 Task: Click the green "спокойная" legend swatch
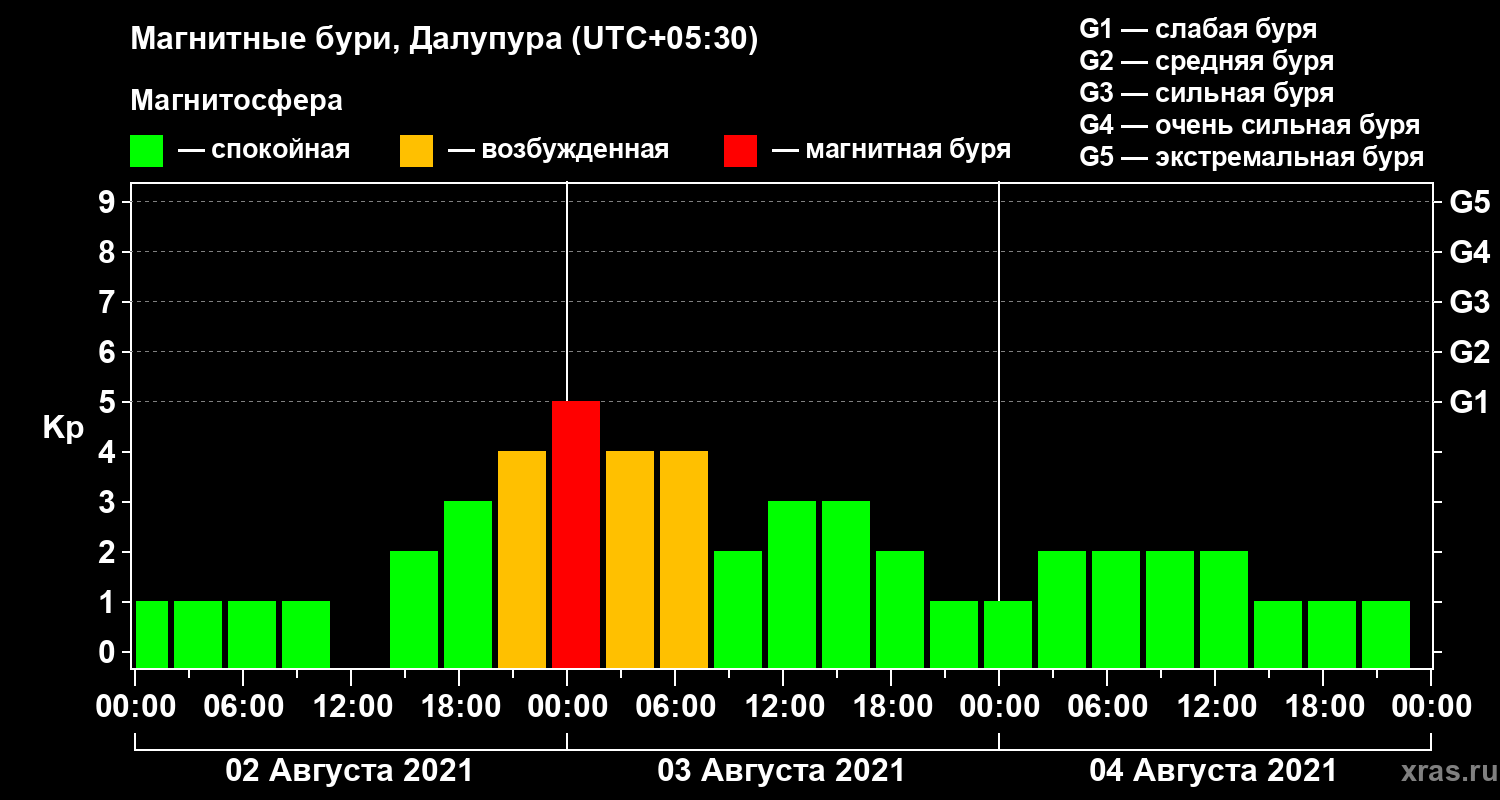[147, 151]
